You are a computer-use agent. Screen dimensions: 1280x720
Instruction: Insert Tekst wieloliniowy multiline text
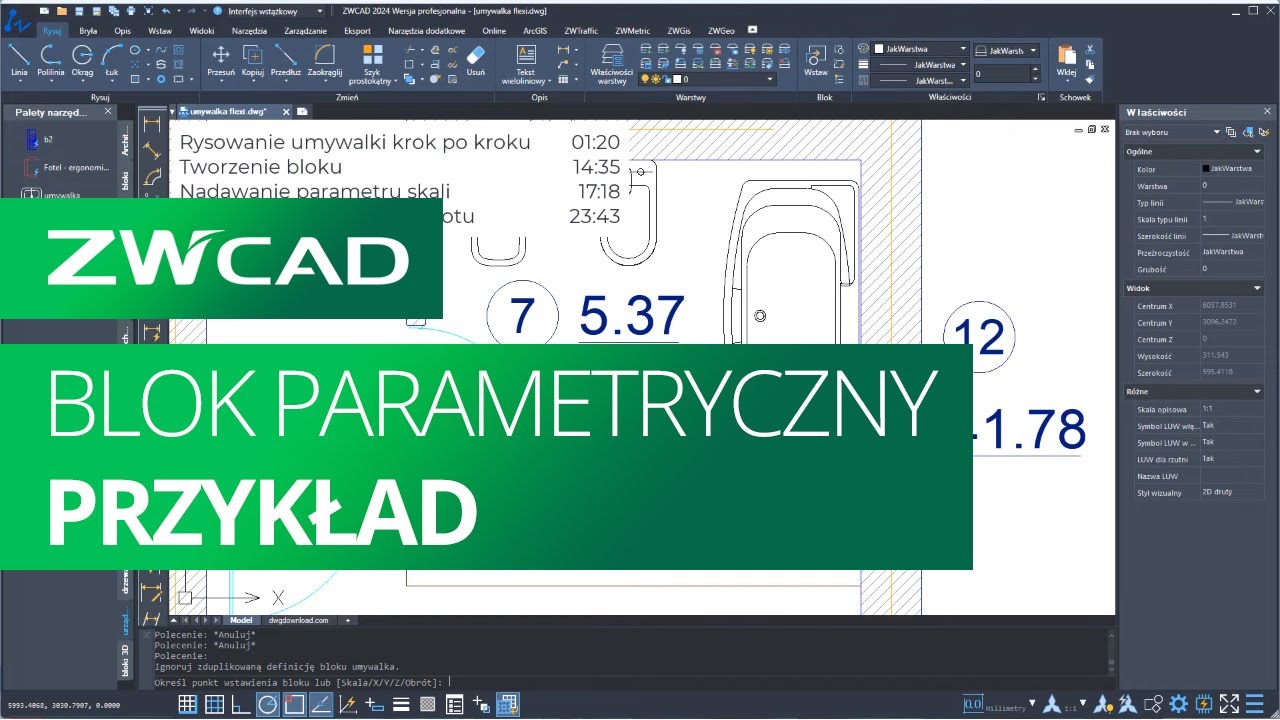pos(525,63)
